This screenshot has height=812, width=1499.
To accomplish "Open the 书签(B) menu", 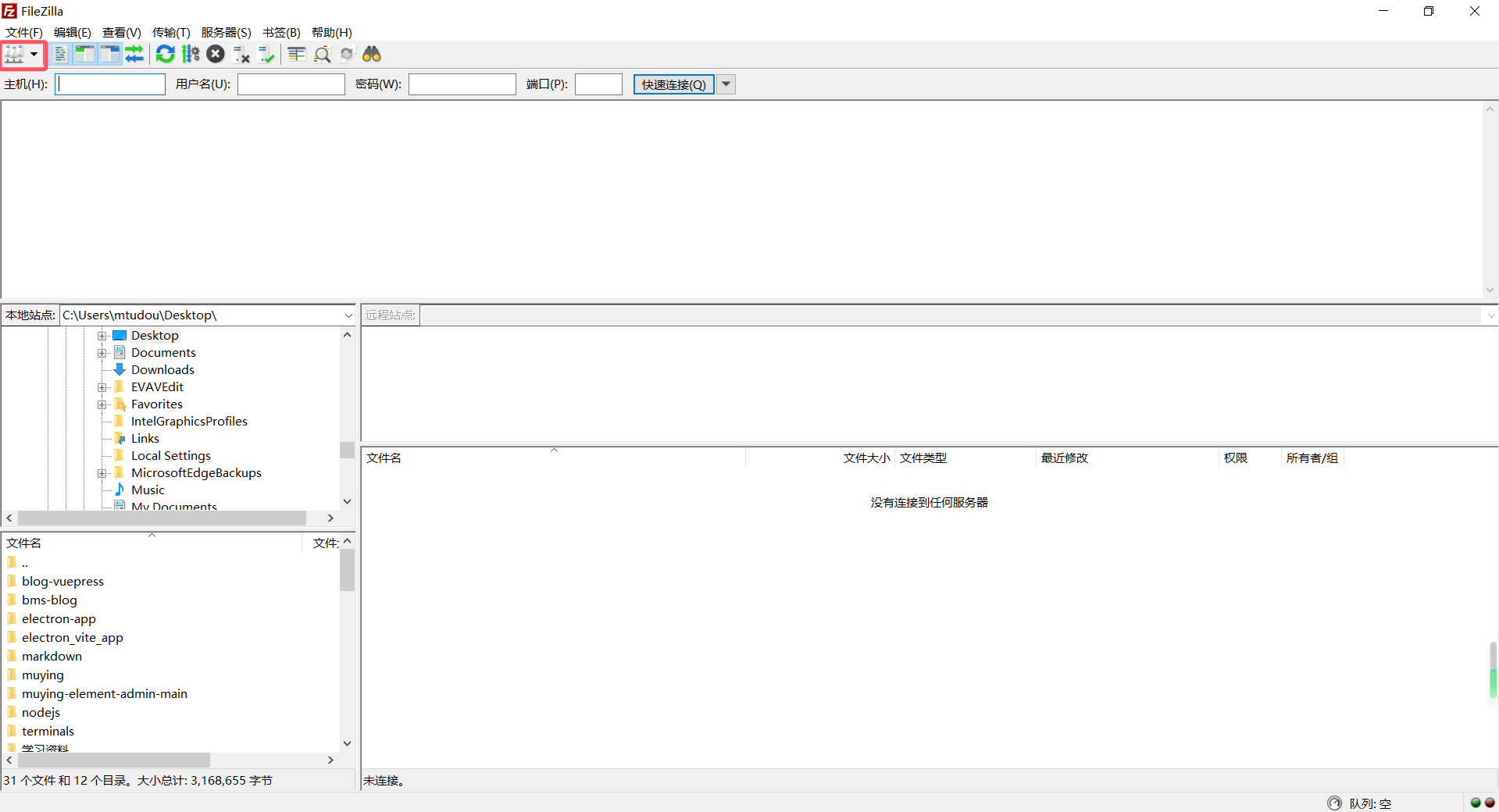I will click(281, 32).
